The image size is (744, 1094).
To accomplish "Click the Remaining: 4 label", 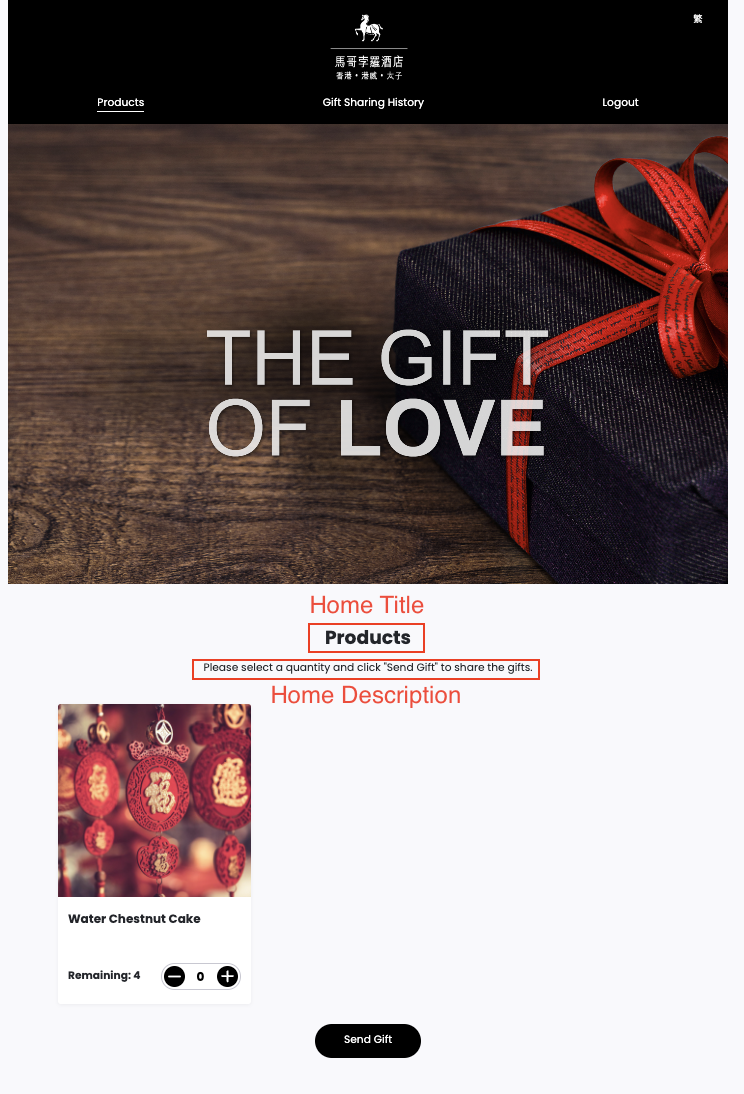I will [x=104, y=975].
